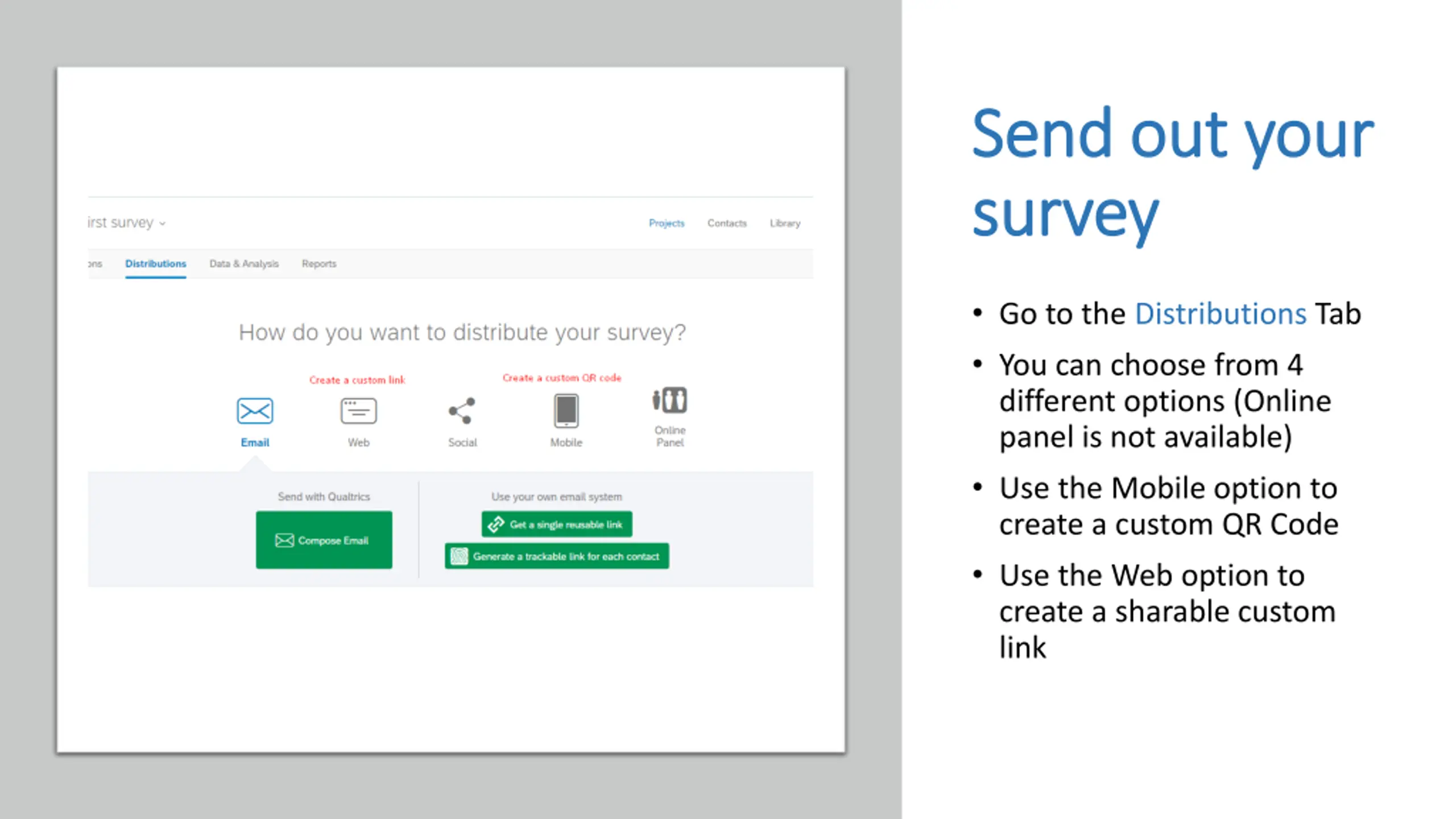Click the bullet about the Mobile option QR Code
1456x819 pixels.
tap(1169, 506)
